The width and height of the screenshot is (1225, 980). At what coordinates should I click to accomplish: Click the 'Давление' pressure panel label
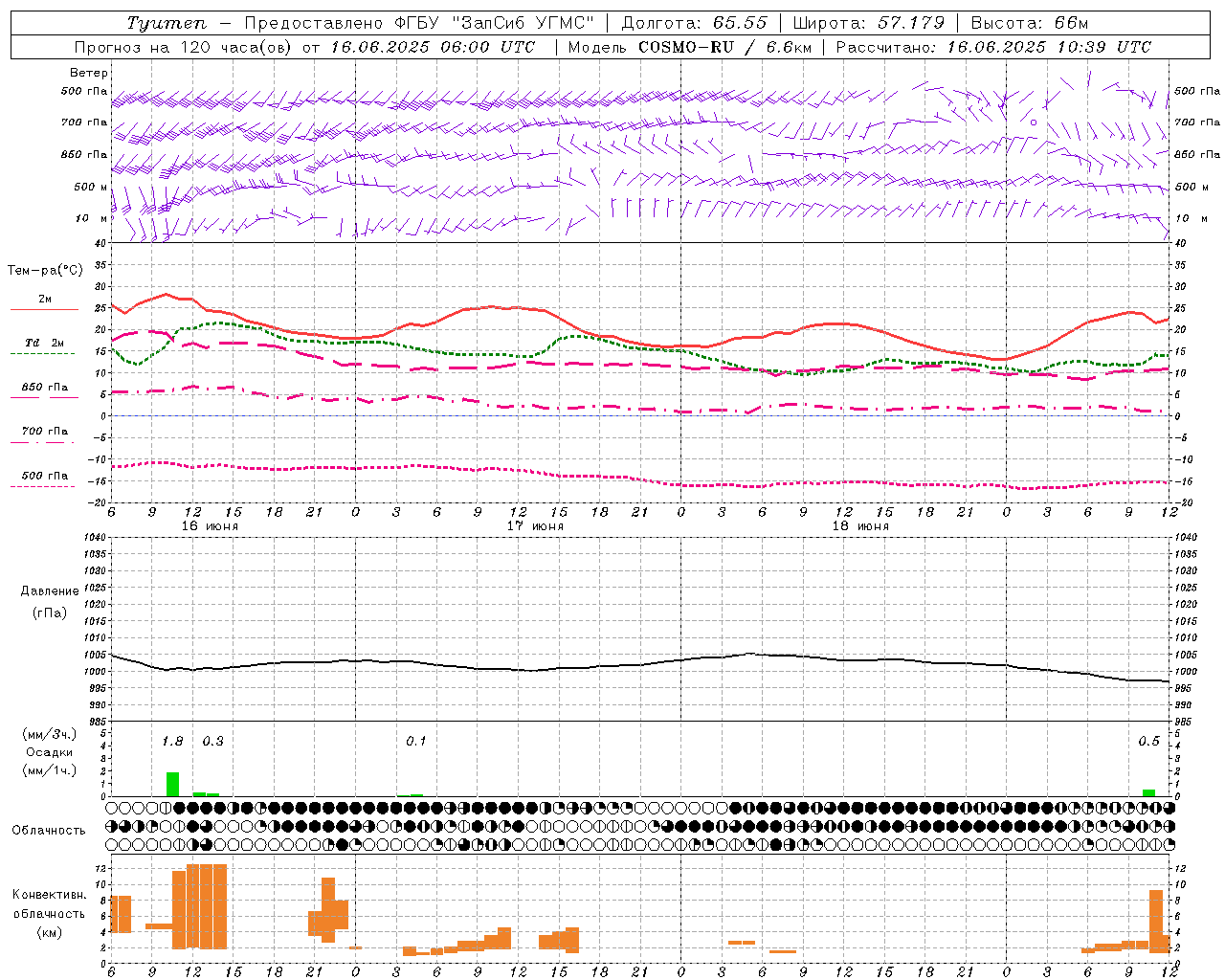pyautogui.click(x=50, y=591)
